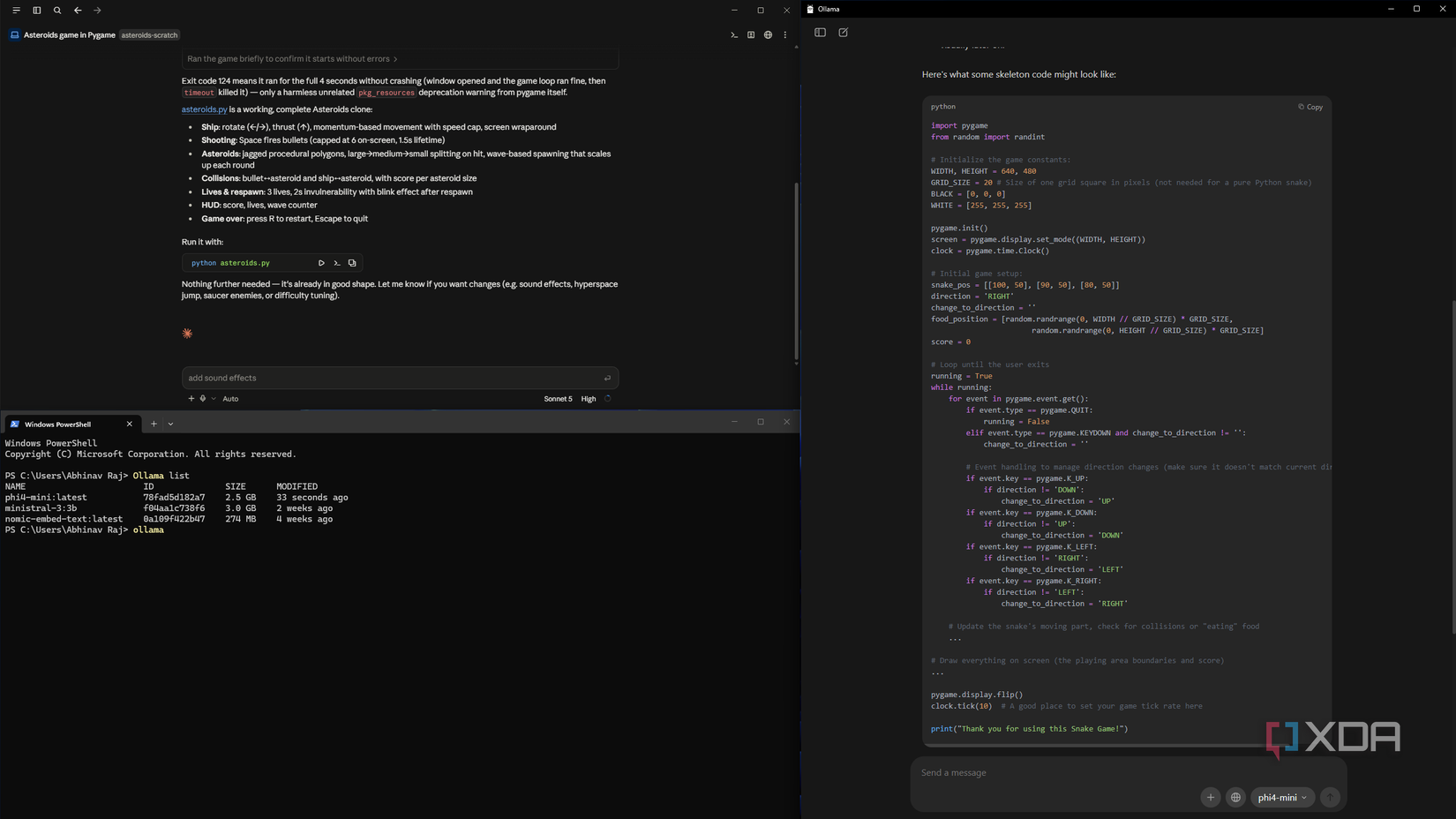The height and width of the screenshot is (819, 1456).
Task: Click the 'python' language label on the code block
Action: (x=942, y=107)
